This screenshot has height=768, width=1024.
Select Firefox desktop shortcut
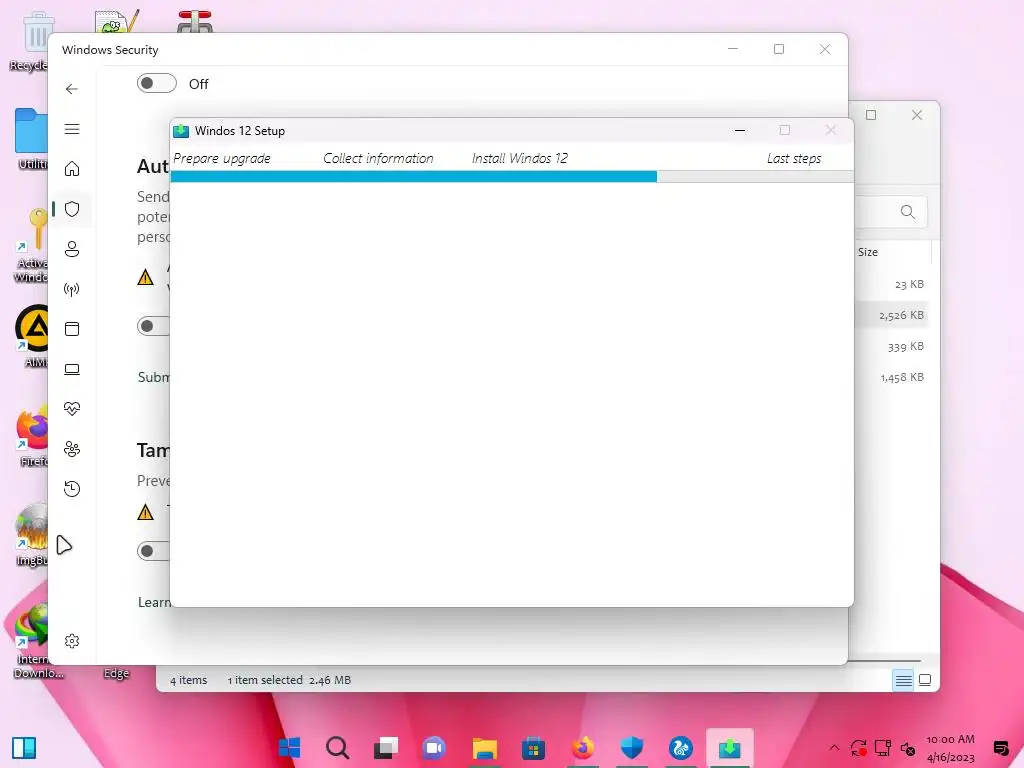point(33,436)
